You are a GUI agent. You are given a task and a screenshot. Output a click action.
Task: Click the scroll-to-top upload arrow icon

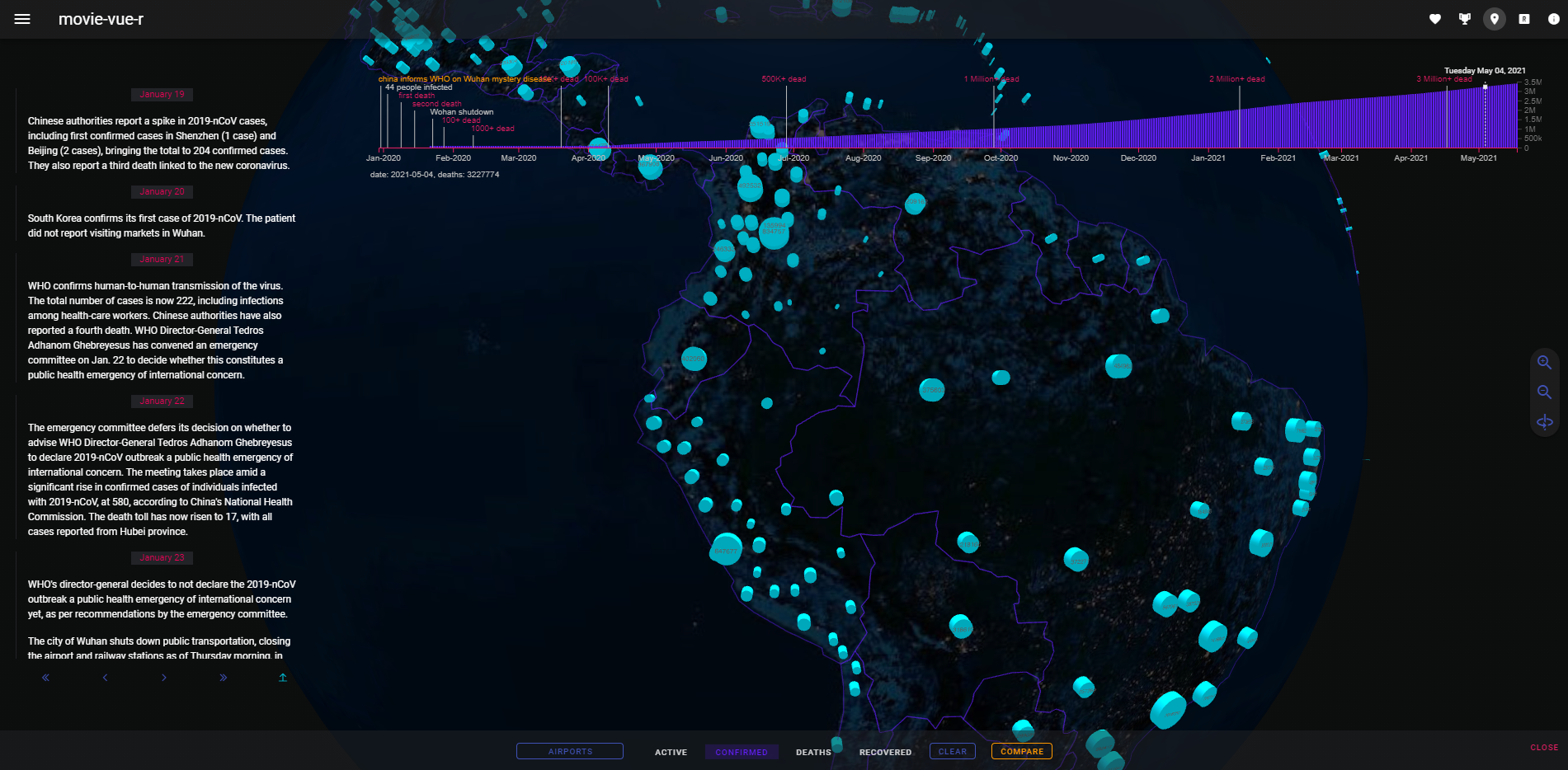[283, 678]
